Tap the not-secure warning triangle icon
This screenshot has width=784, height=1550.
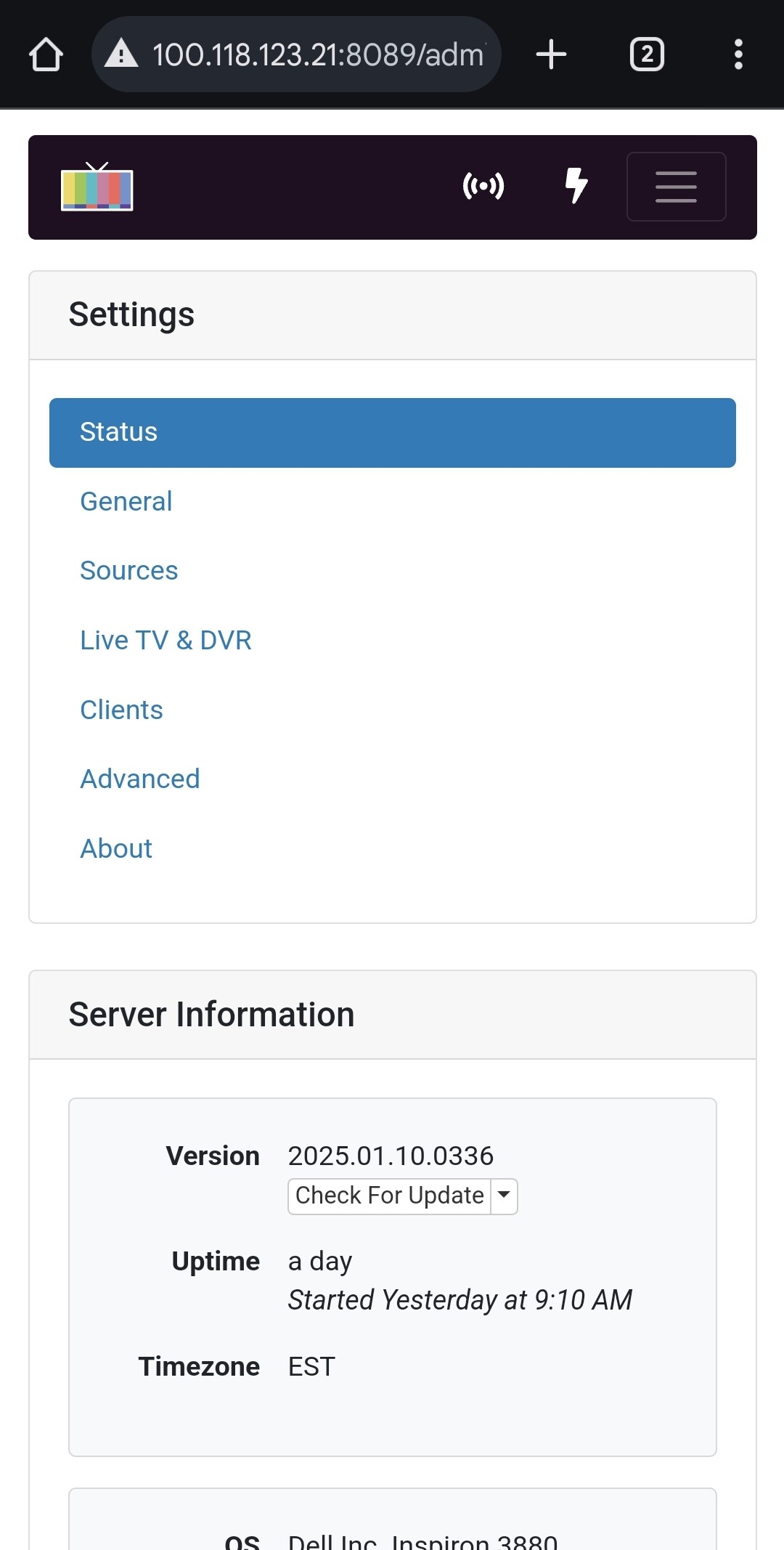pos(121,54)
